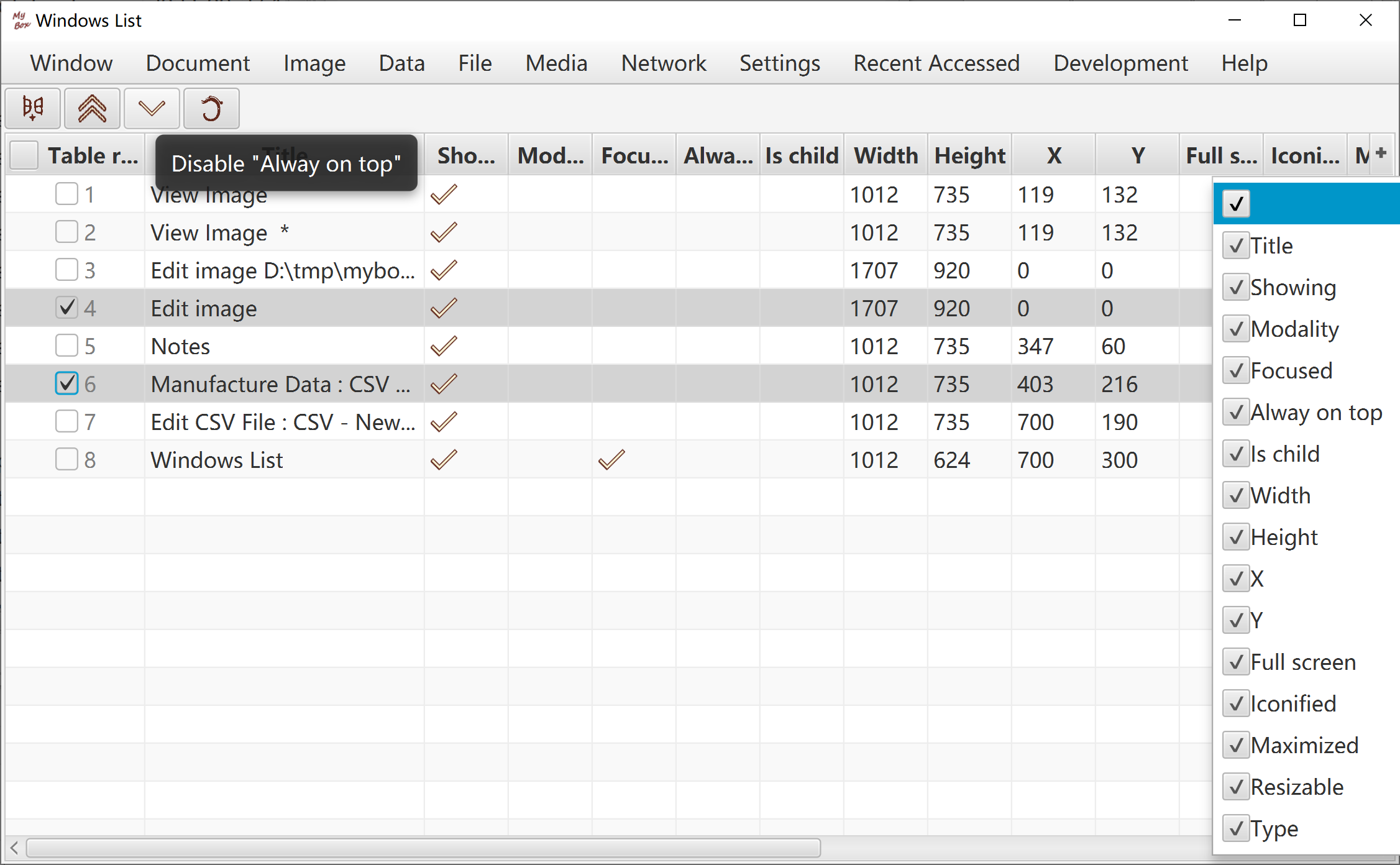Click the left arrow of horizontal scrollbar
Image resolution: width=1400 pixels, height=865 pixels.
pos(14,847)
